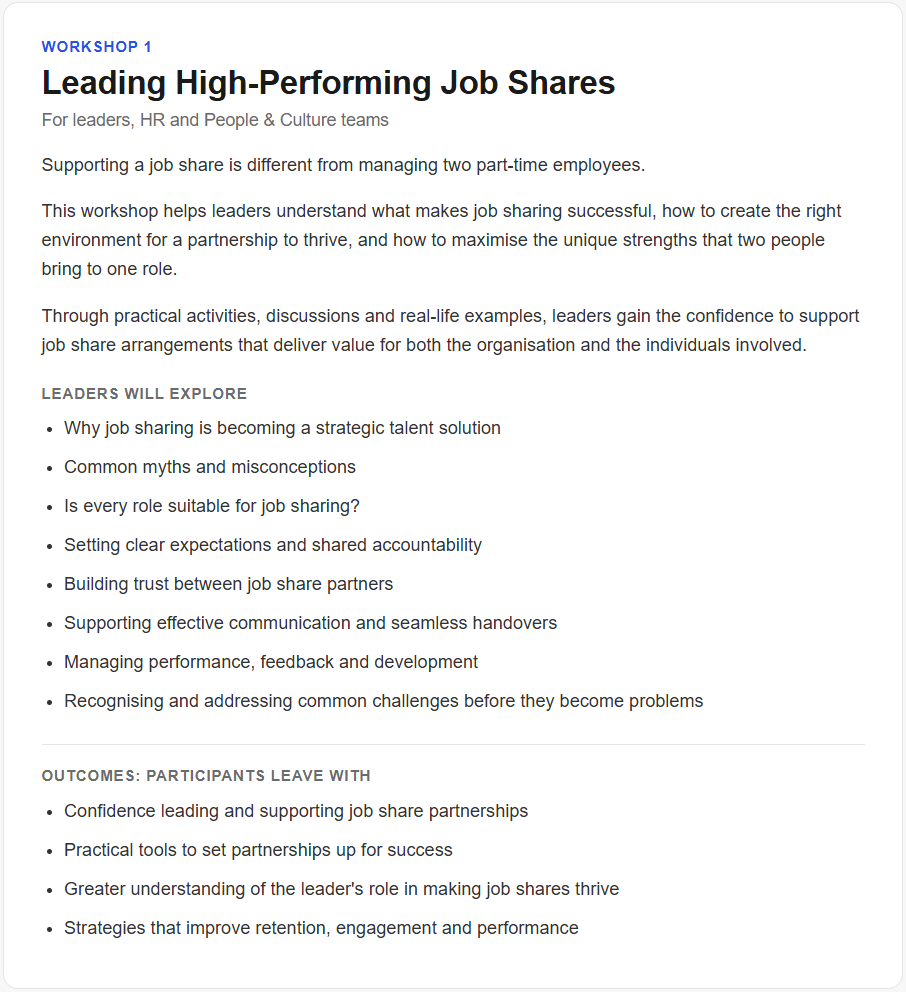This screenshot has width=906, height=992.
Task: Click the paragraph starting with Through practical activities
Action: tap(450, 330)
